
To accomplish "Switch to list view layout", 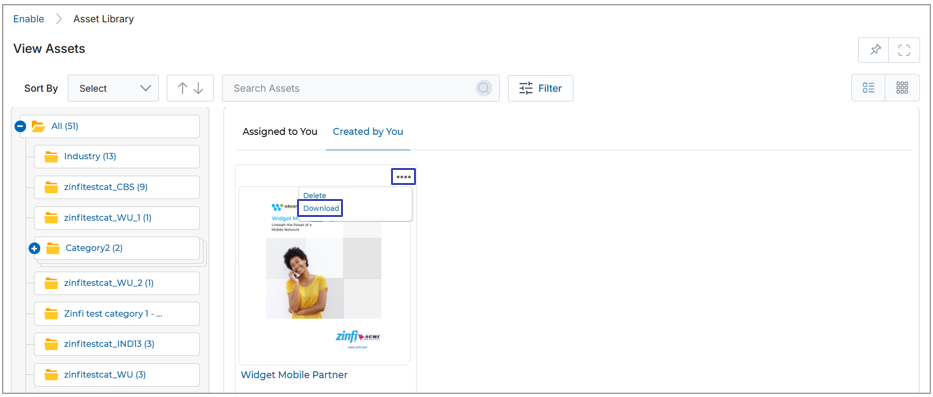I will coord(868,88).
